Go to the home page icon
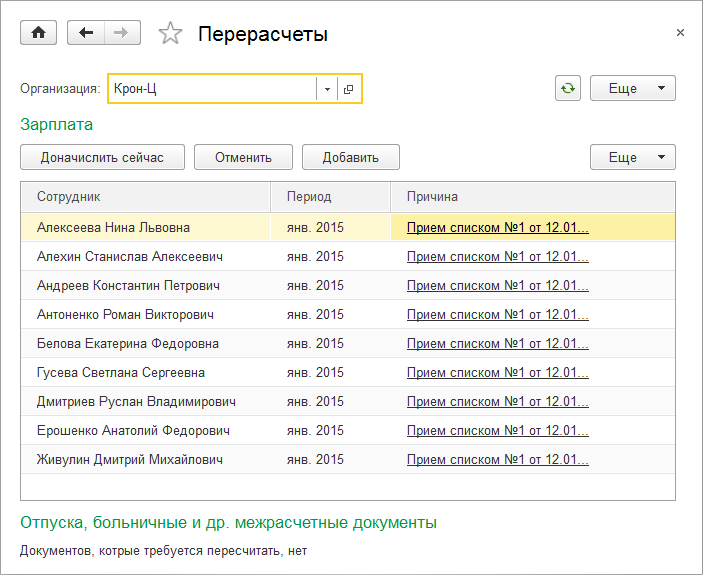This screenshot has height=575, width=703. (39, 33)
